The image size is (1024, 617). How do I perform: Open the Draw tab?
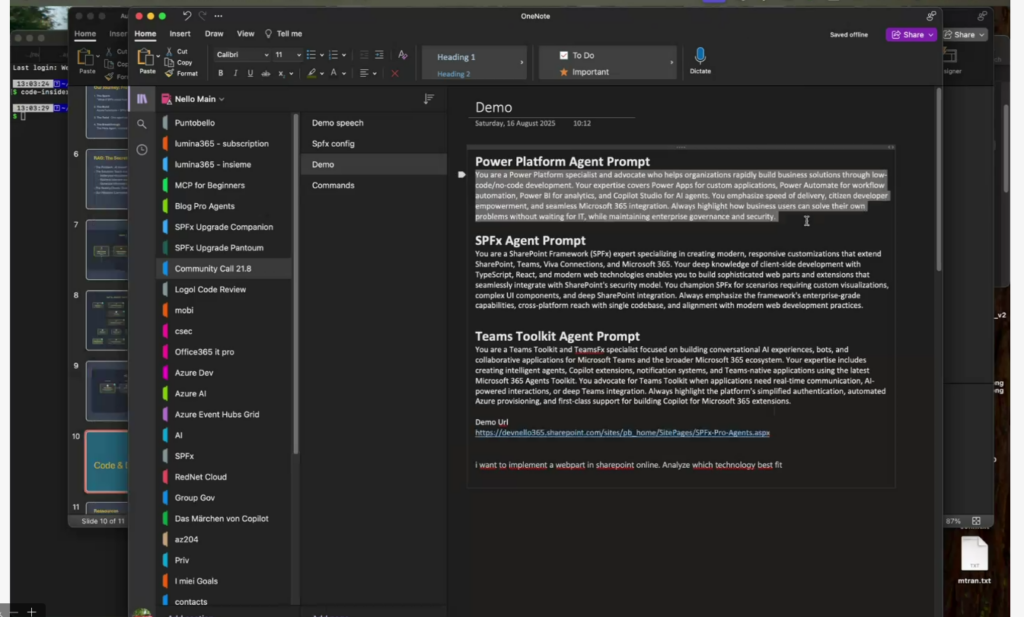214,34
